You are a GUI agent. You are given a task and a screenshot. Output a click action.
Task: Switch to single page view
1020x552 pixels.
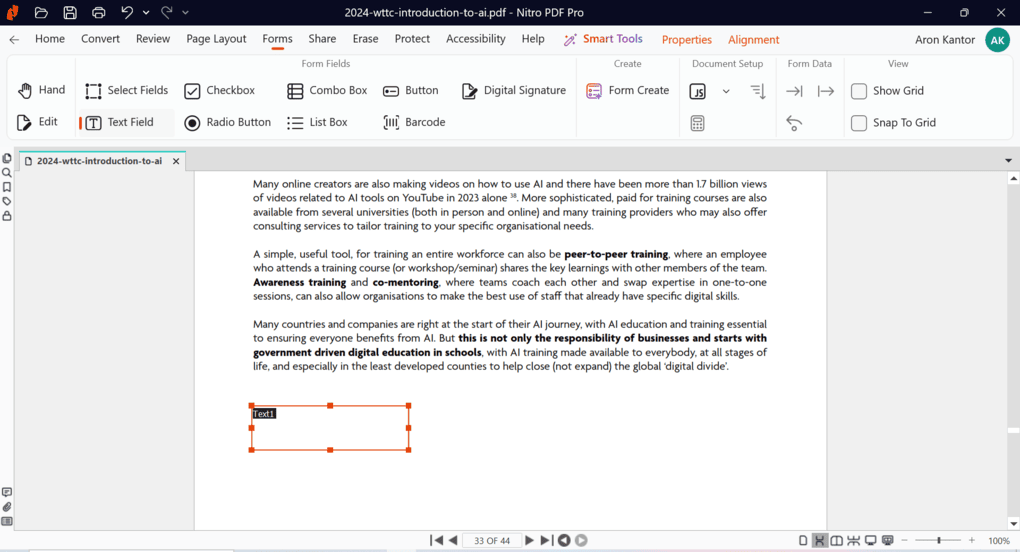[x=803, y=540]
